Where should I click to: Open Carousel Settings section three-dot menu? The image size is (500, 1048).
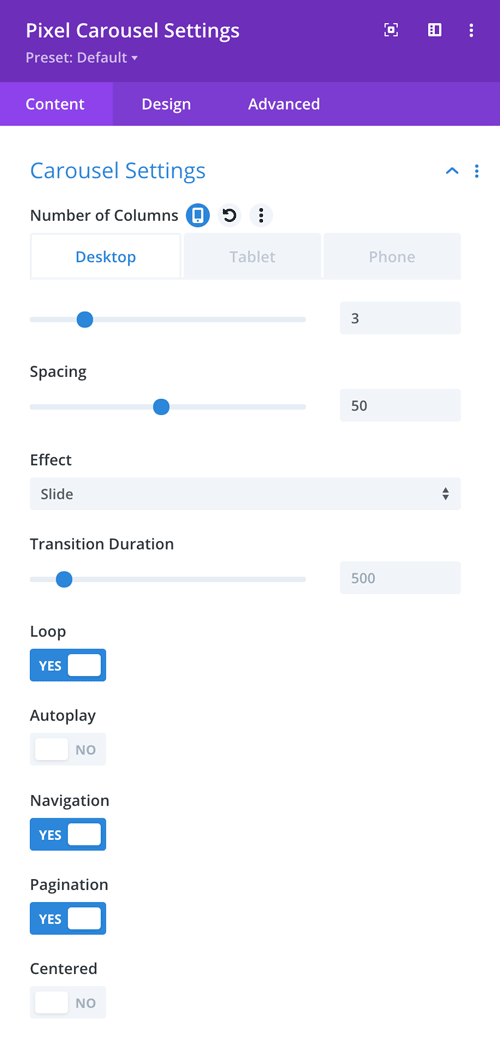pos(477,171)
